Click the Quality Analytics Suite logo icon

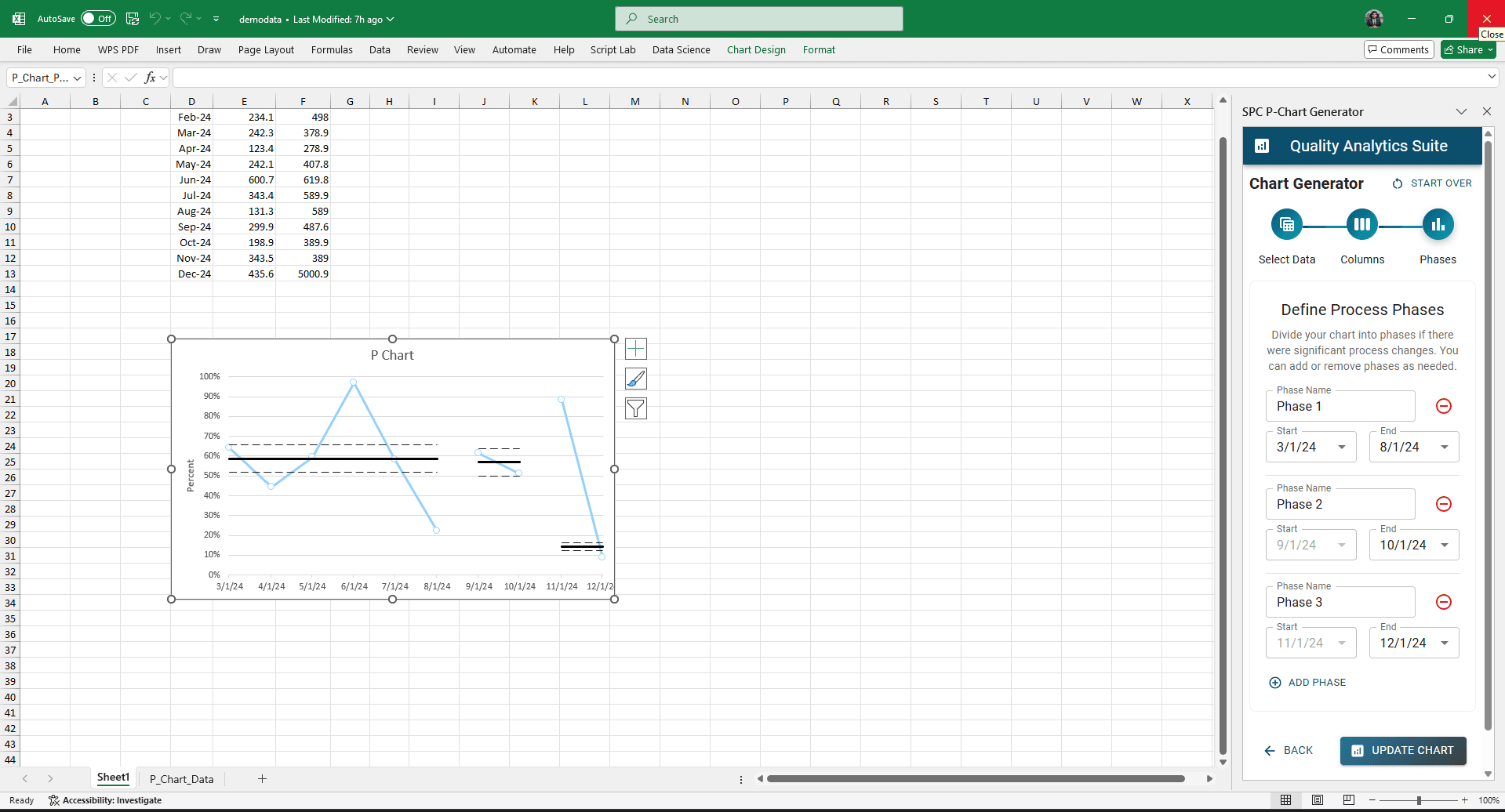click(1262, 146)
